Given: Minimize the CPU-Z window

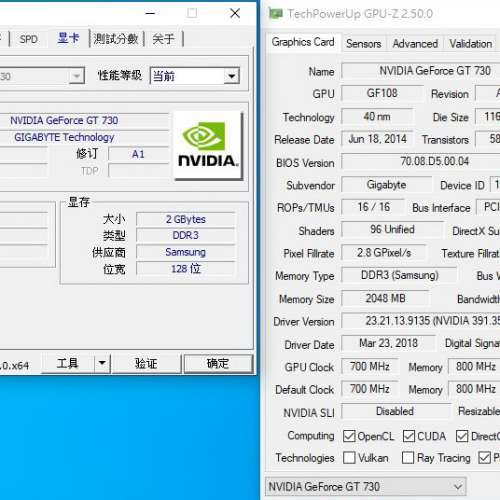Looking at the screenshot, I should [150, 13].
